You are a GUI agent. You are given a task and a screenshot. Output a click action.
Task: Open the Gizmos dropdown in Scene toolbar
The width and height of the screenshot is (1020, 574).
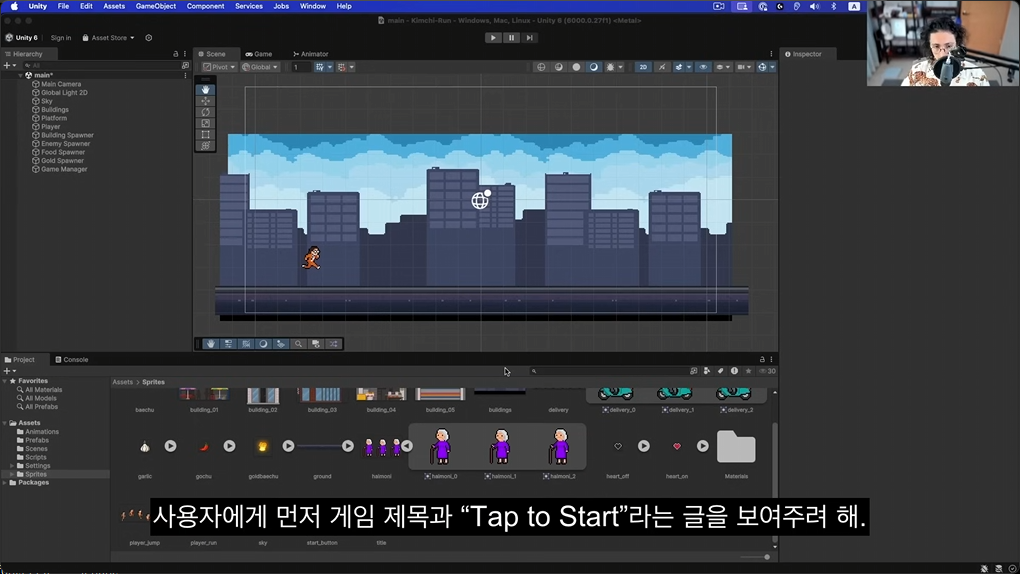(772, 67)
